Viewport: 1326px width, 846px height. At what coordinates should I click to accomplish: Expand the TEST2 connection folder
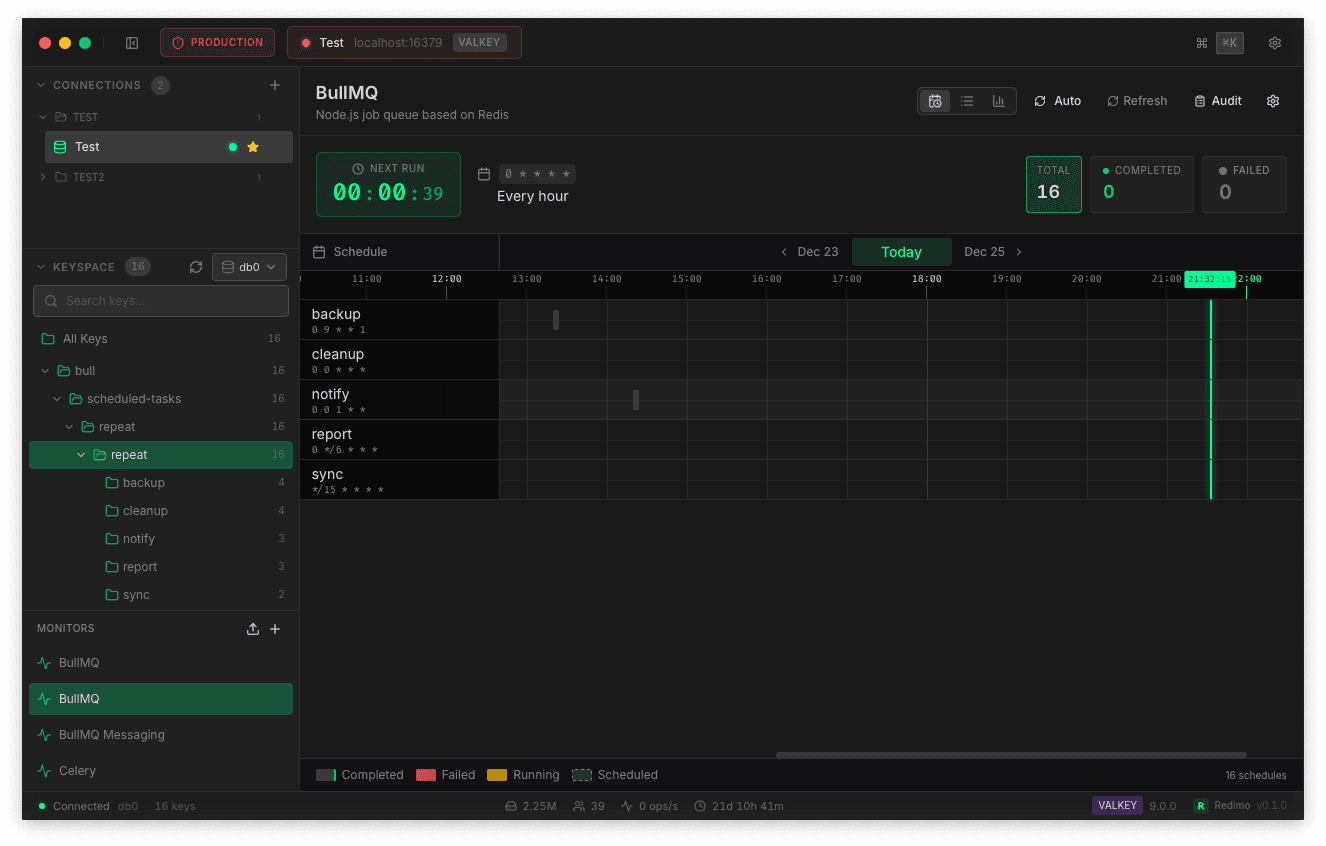[x=42, y=176]
